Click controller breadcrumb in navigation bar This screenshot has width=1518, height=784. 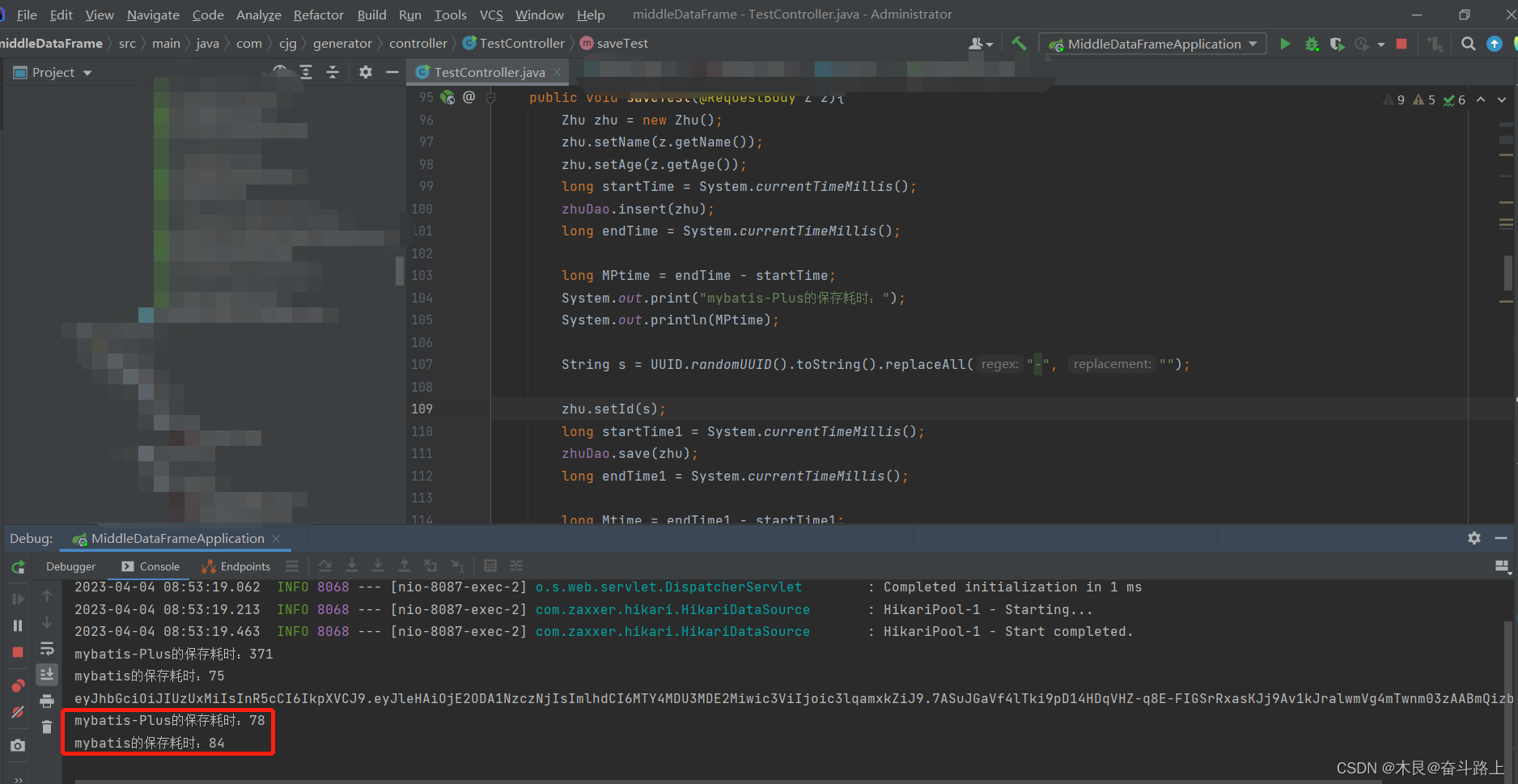418,43
